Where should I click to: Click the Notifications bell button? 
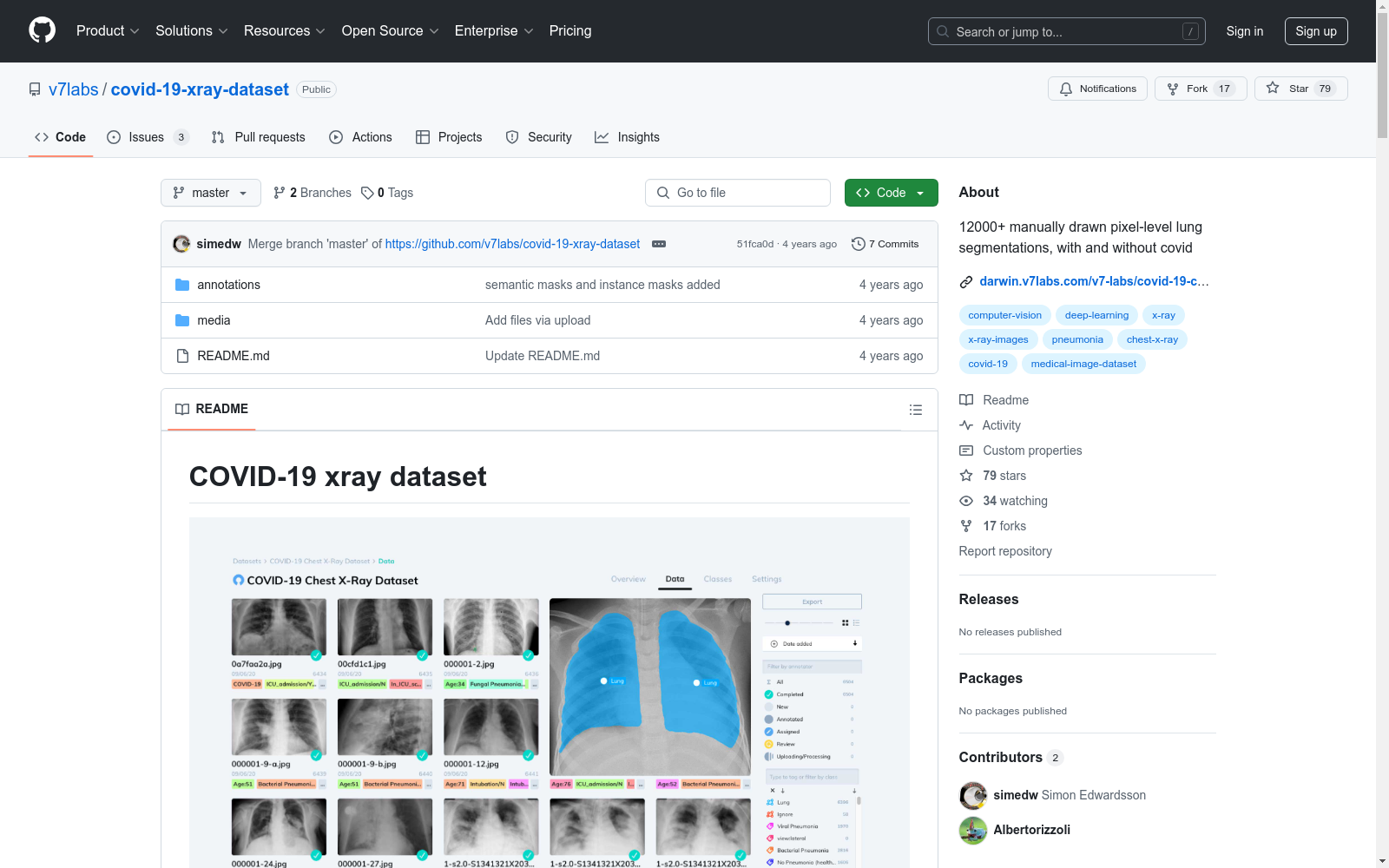(x=1097, y=89)
